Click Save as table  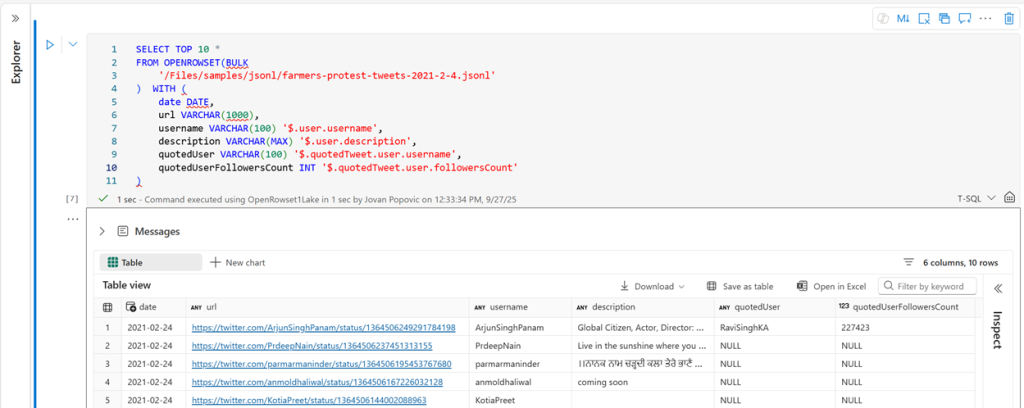tap(740, 286)
